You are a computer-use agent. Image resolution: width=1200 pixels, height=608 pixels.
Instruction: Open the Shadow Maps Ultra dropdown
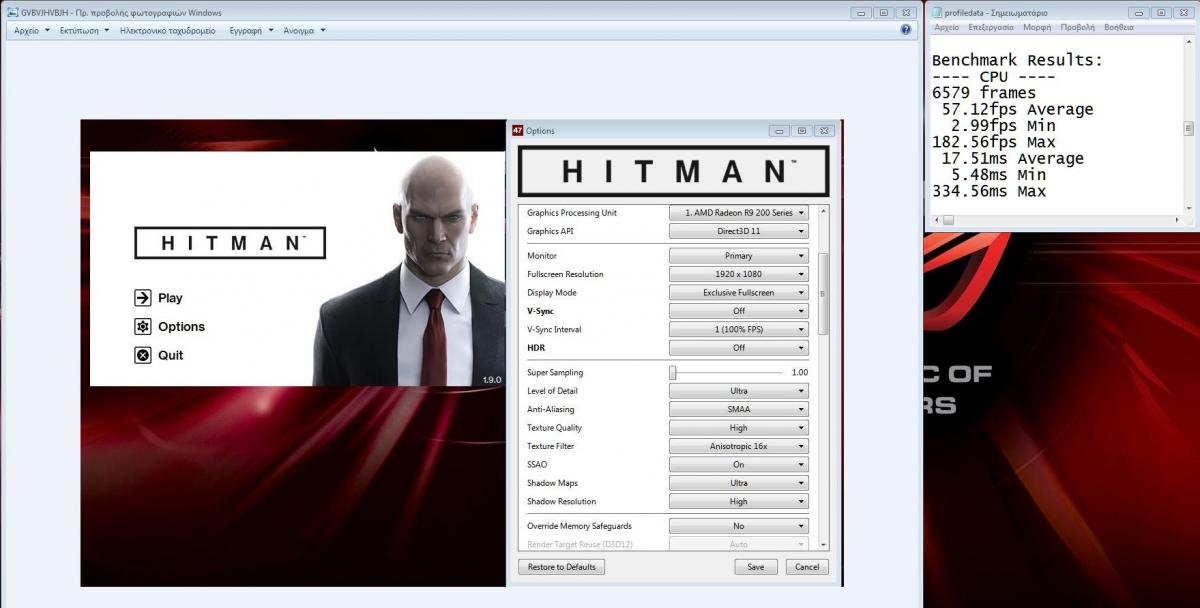click(x=738, y=483)
